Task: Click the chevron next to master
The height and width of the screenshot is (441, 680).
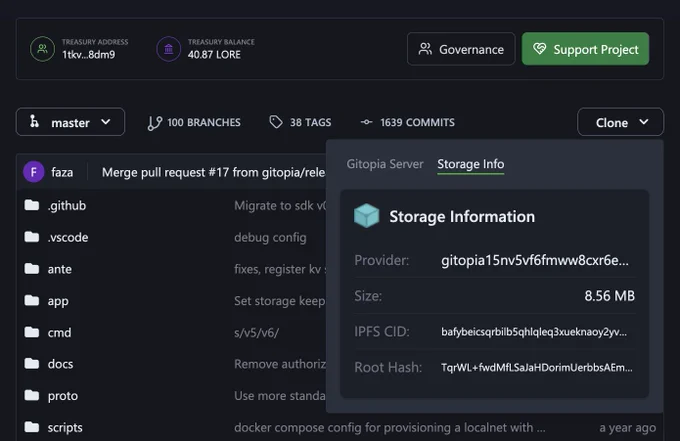Action: point(105,122)
